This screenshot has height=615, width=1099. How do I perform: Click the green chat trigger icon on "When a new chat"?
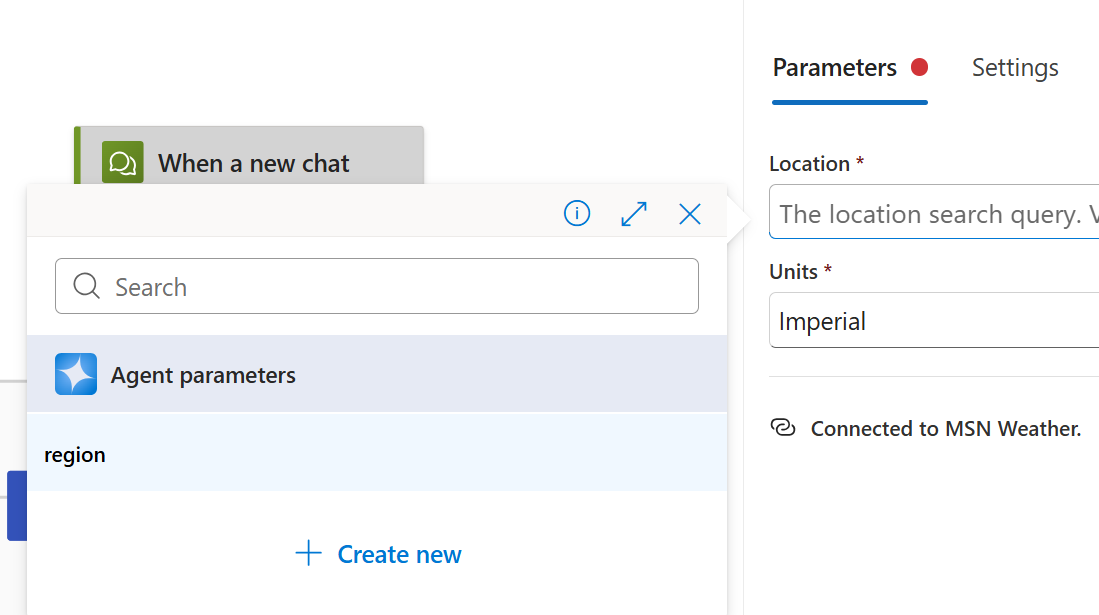(x=122, y=162)
